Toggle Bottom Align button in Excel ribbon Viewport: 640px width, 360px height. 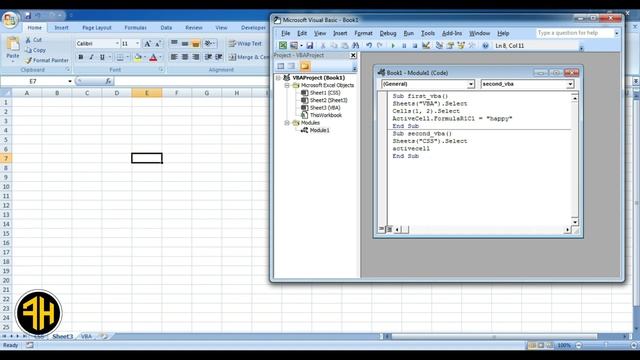[196, 43]
